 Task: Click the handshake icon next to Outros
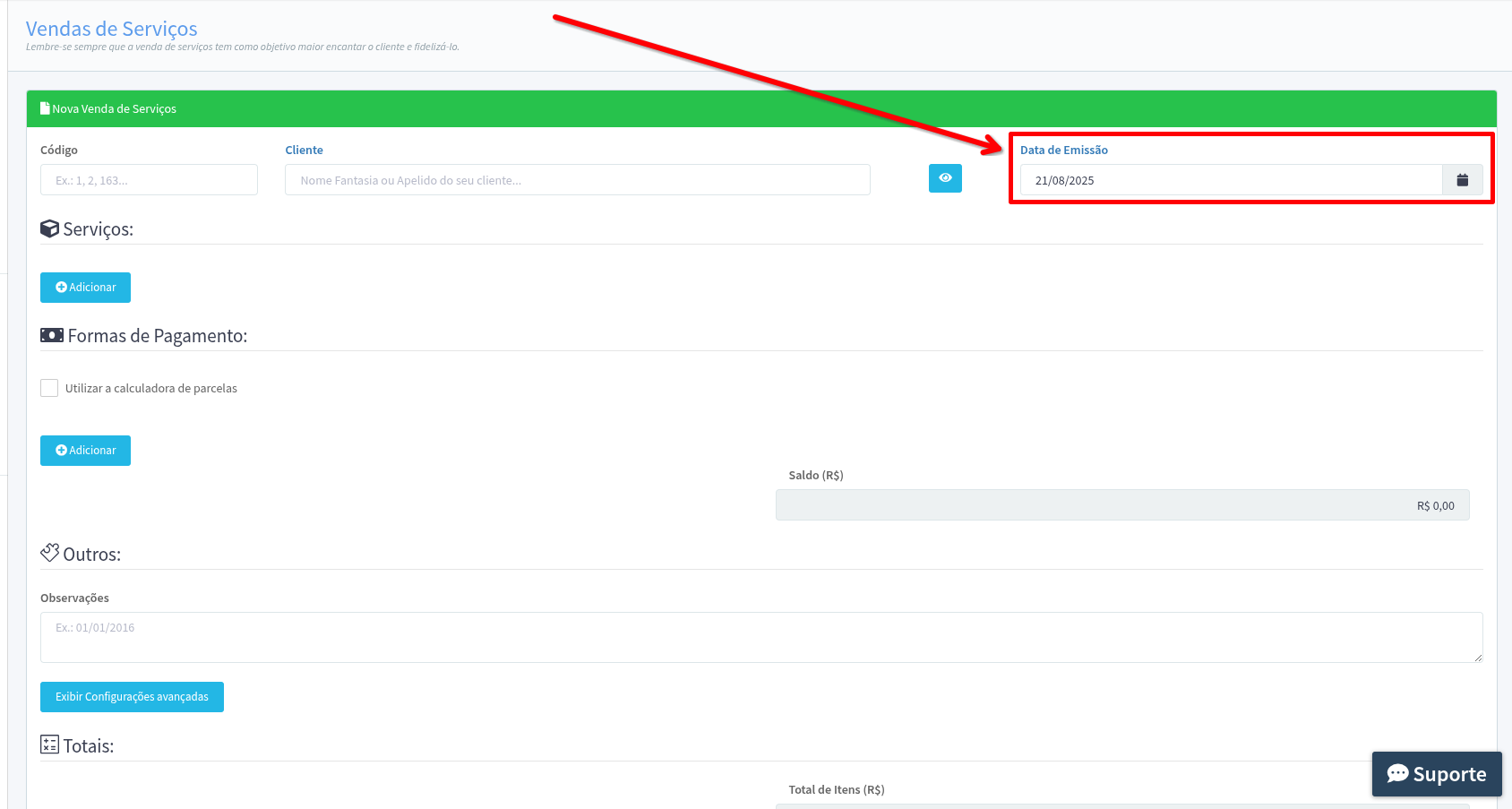coord(50,553)
